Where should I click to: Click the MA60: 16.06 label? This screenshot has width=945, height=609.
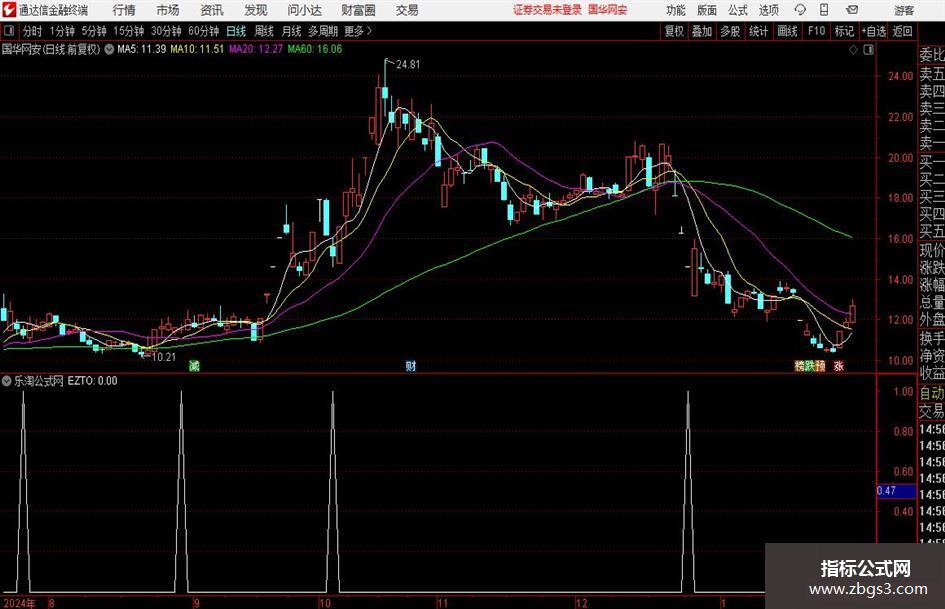pos(315,49)
